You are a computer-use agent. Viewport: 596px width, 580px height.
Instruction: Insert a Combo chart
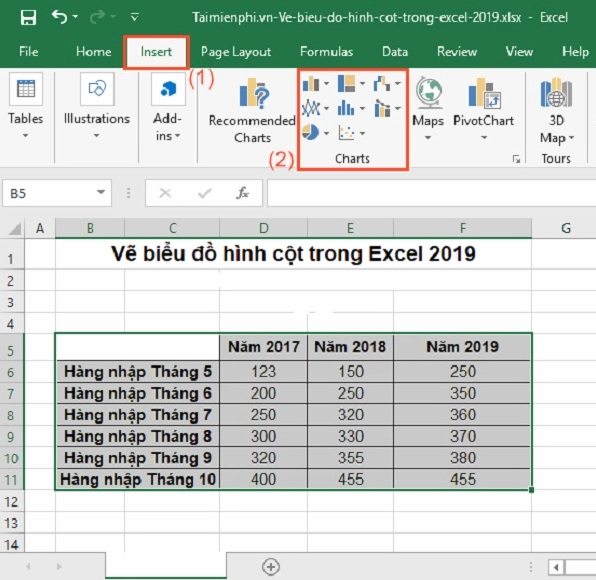click(382, 108)
